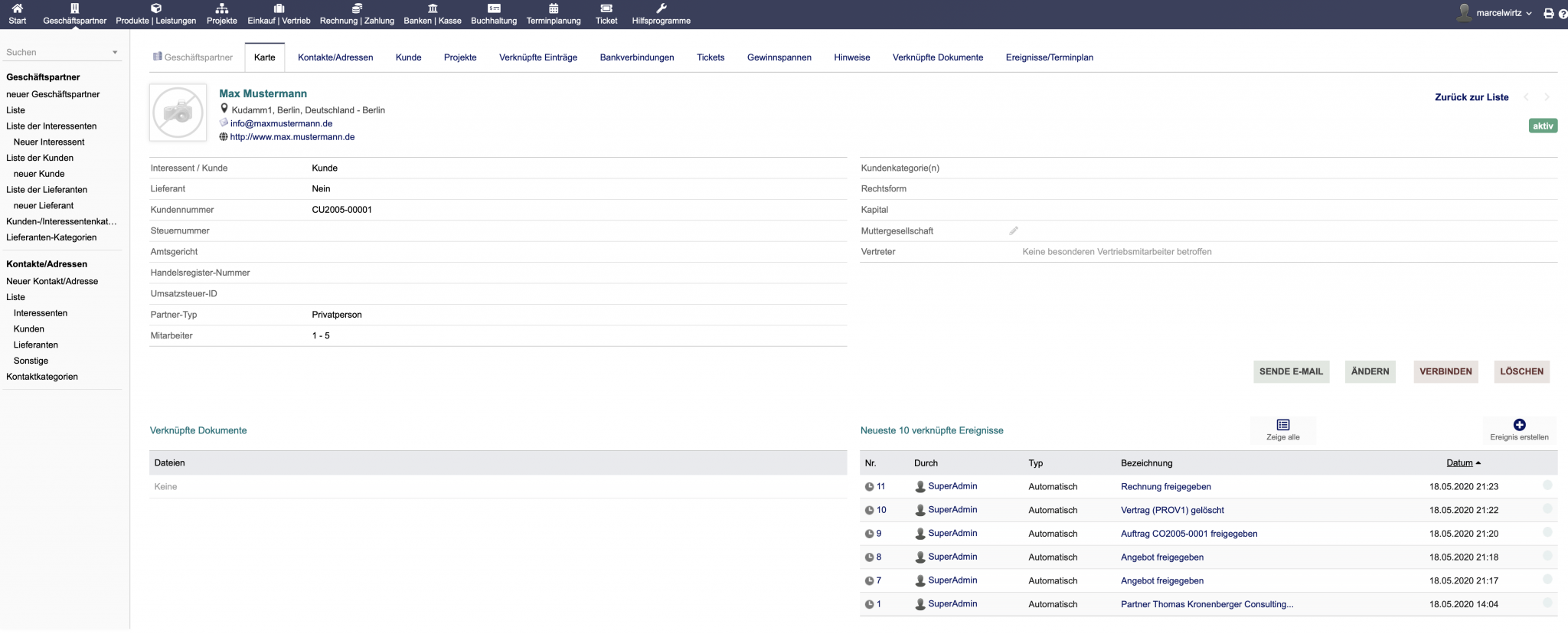Click the print icon in top bar
The width and height of the screenshot is (1568, 634).
[1549, 14]
